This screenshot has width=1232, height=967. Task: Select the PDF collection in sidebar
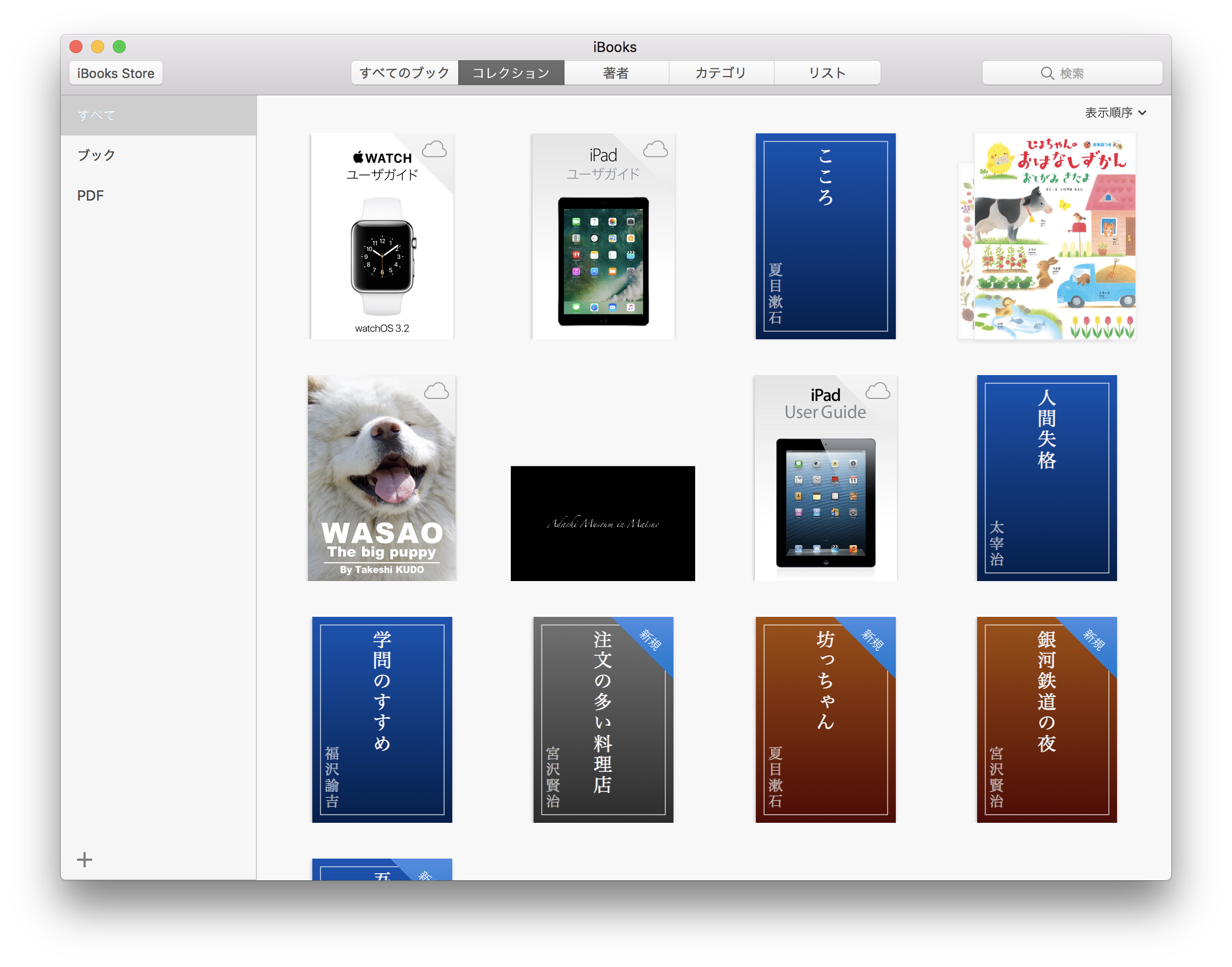coord(91,195)
